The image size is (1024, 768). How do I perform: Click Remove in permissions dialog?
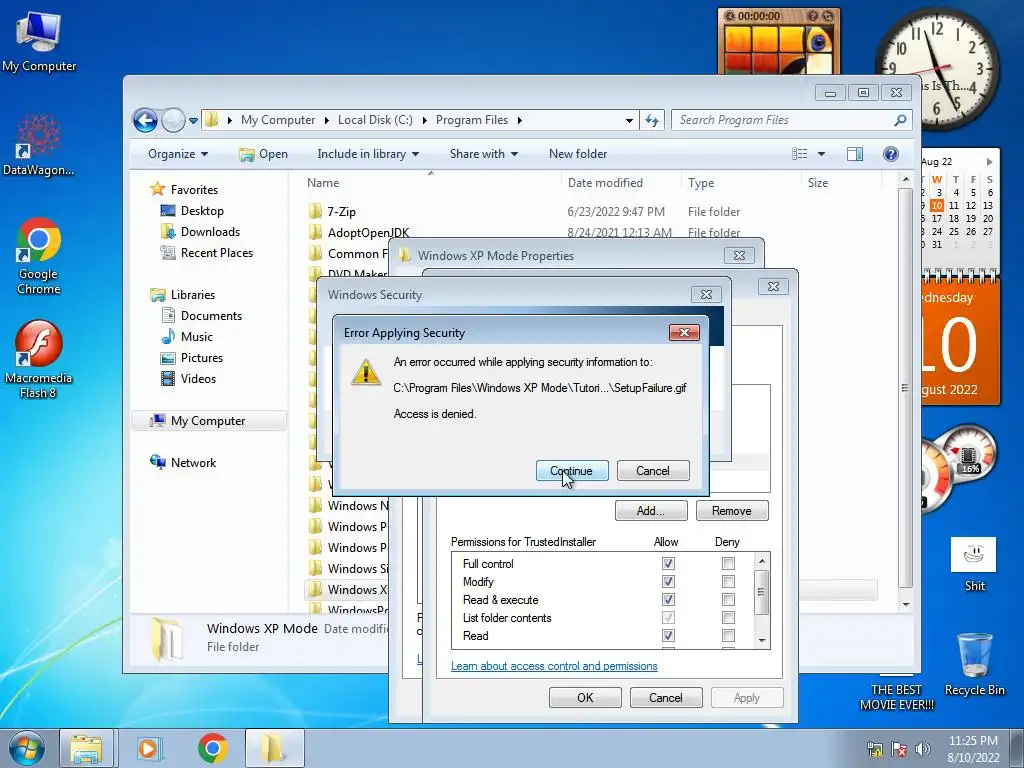pos(732,511)
